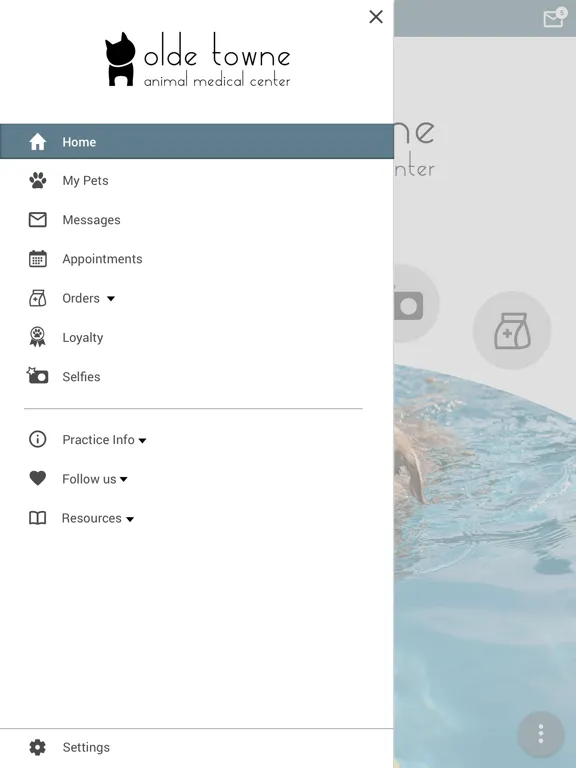Click the calendar icon beside Appointments
Image resolution: width=576 pixels, height=768 pixels.
[x=38, y=259]
